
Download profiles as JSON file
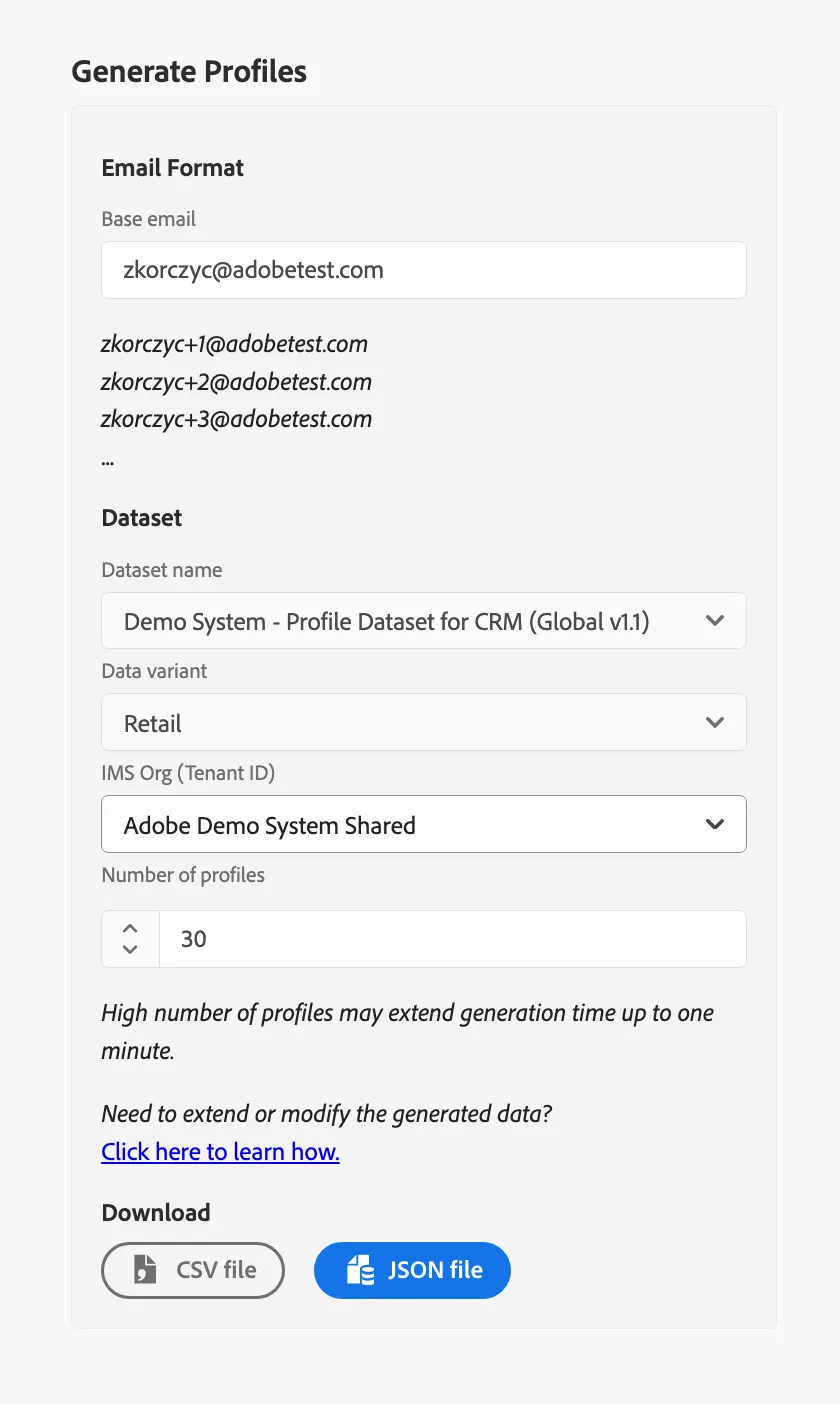(x=412, y=1270)
